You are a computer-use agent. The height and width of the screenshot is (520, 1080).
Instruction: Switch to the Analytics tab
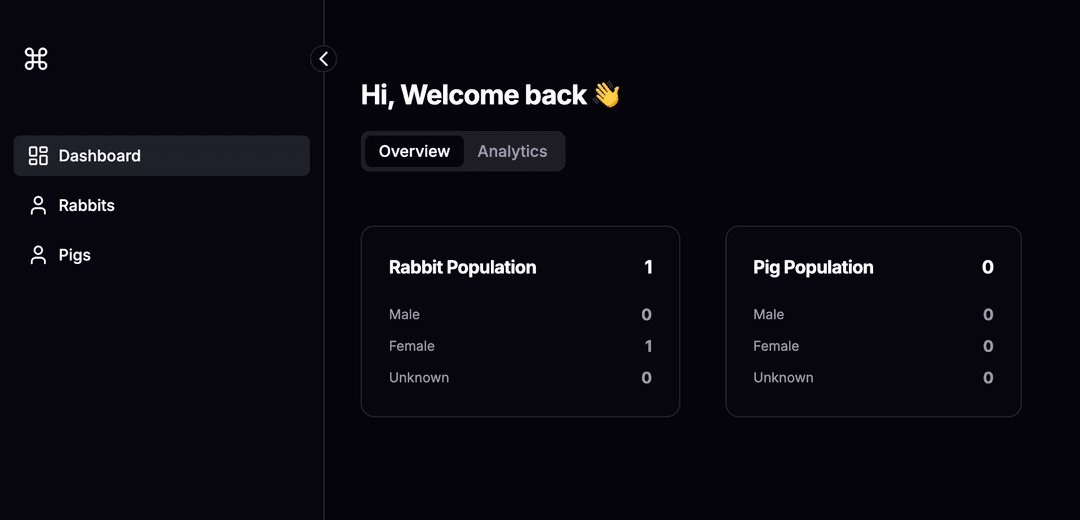pyautogui.click(x=512, y=152)
